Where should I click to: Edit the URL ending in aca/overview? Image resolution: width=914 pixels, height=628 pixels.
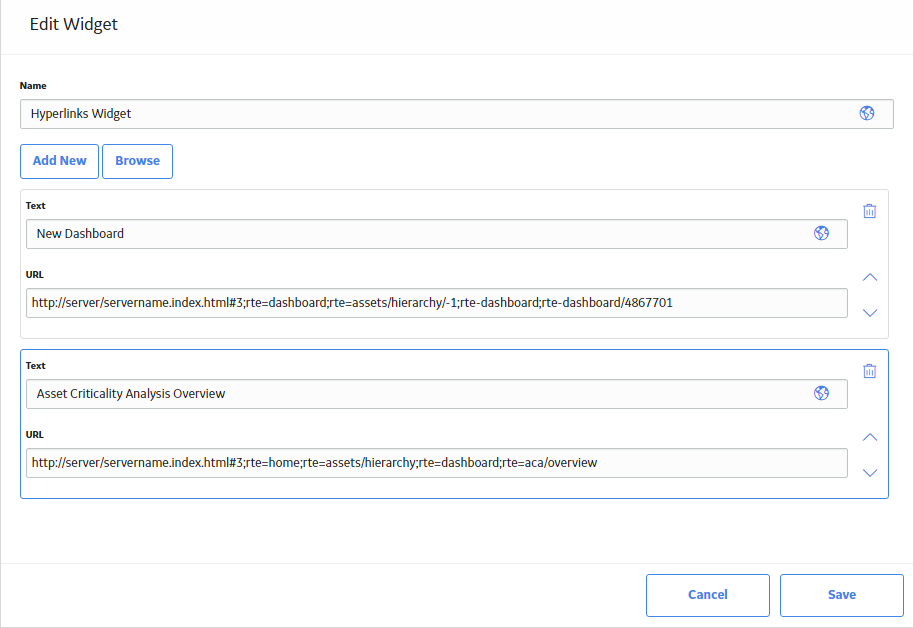click(437, 462)
